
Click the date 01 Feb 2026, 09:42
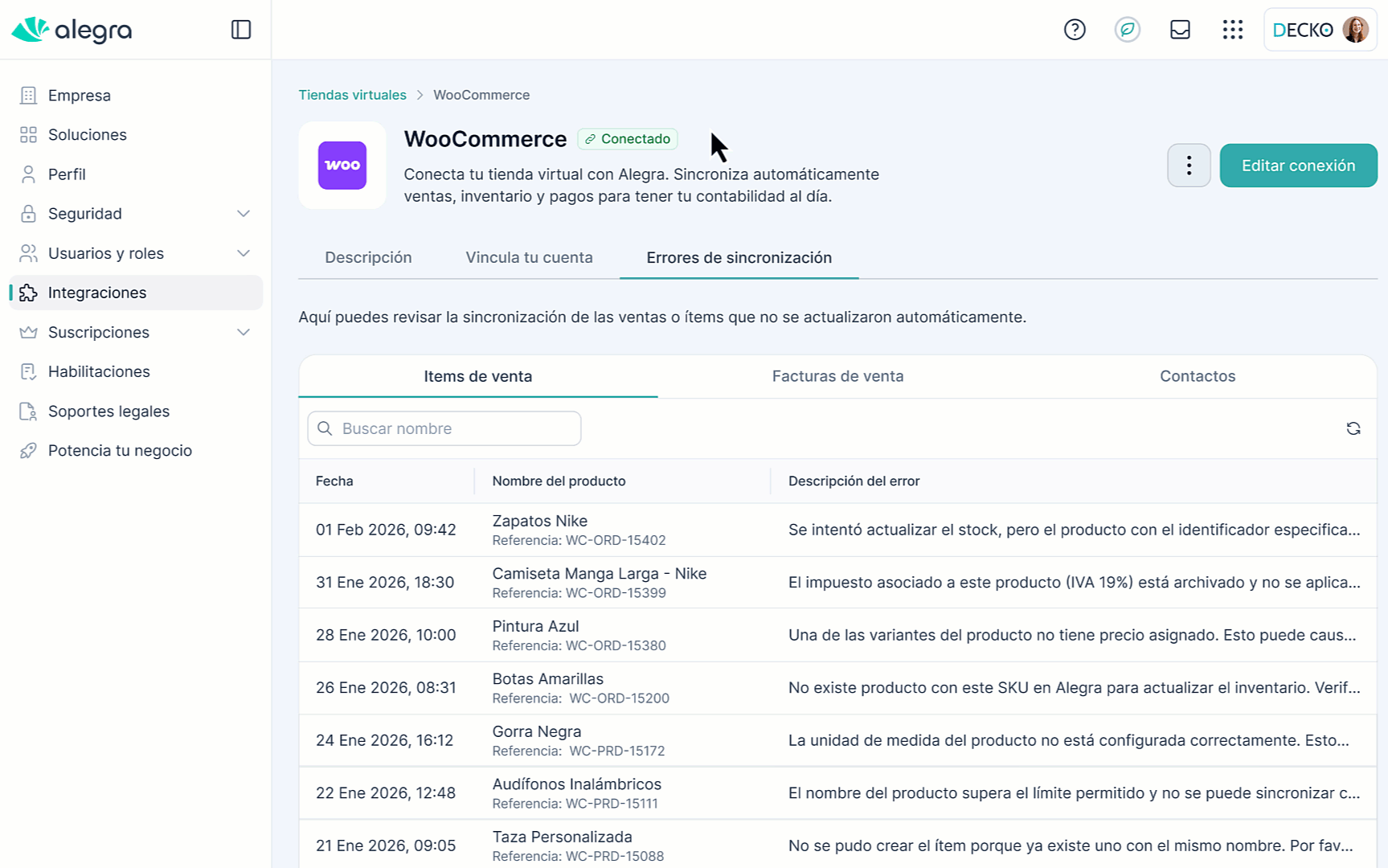point(386,530)
